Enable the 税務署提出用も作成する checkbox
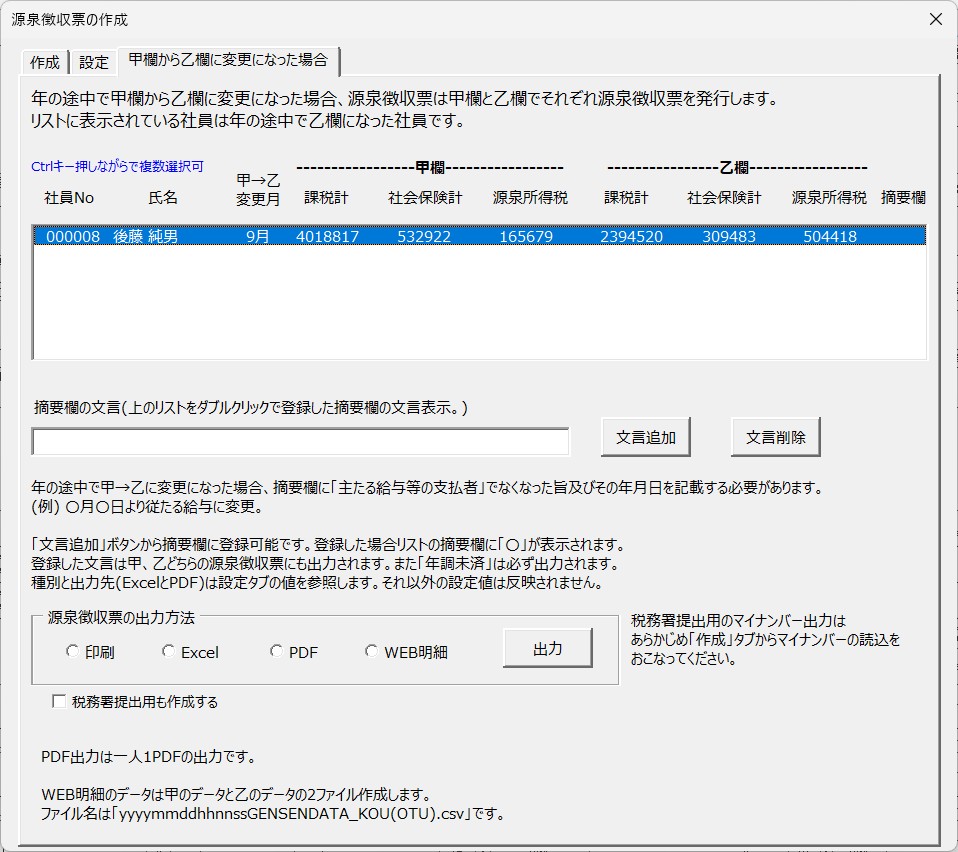 coord(60,702)
